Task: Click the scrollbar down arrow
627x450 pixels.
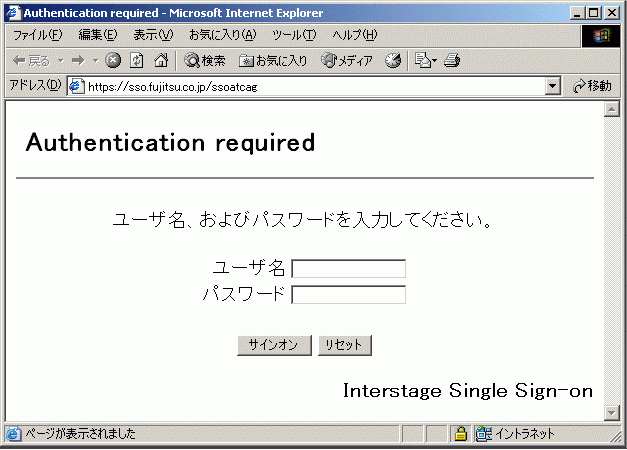Action: (612, 413)
